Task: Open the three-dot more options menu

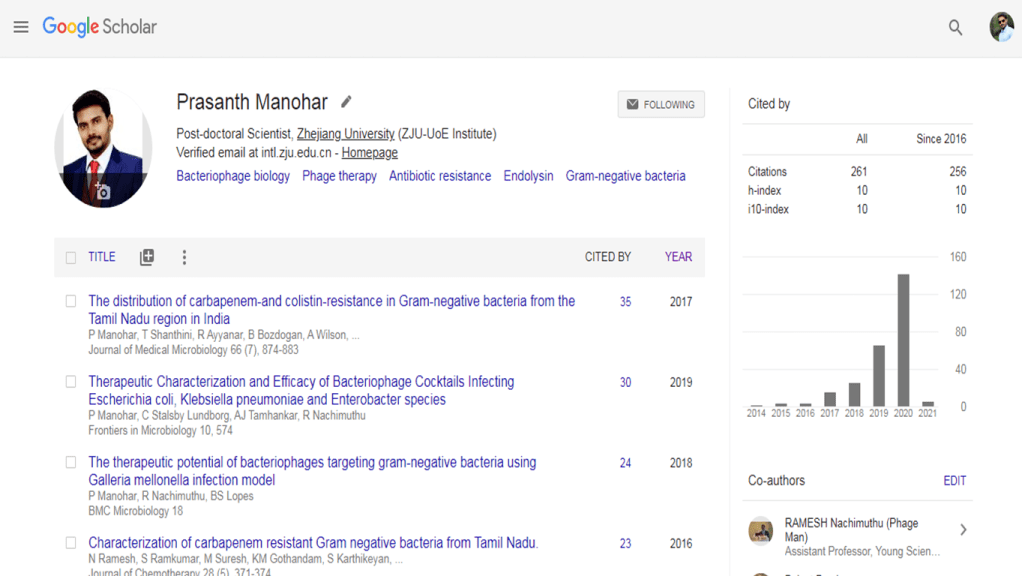Action: [184, 257]
